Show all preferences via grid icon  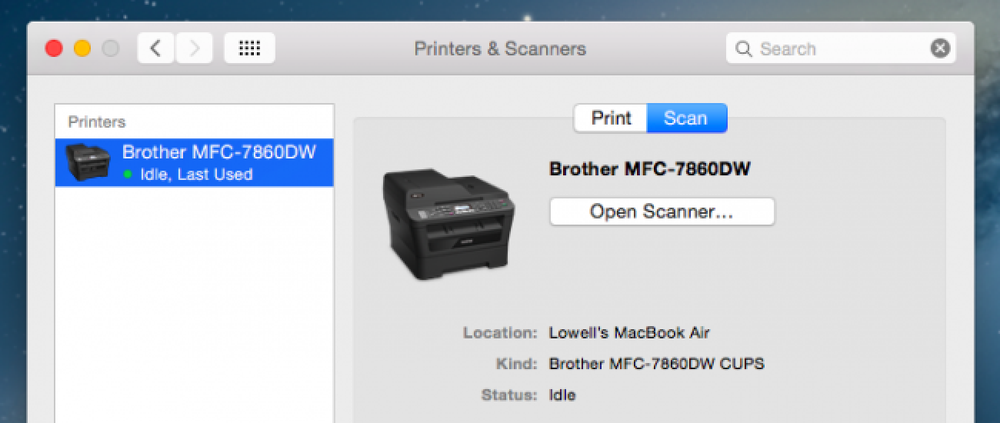(x=250, y=48)
